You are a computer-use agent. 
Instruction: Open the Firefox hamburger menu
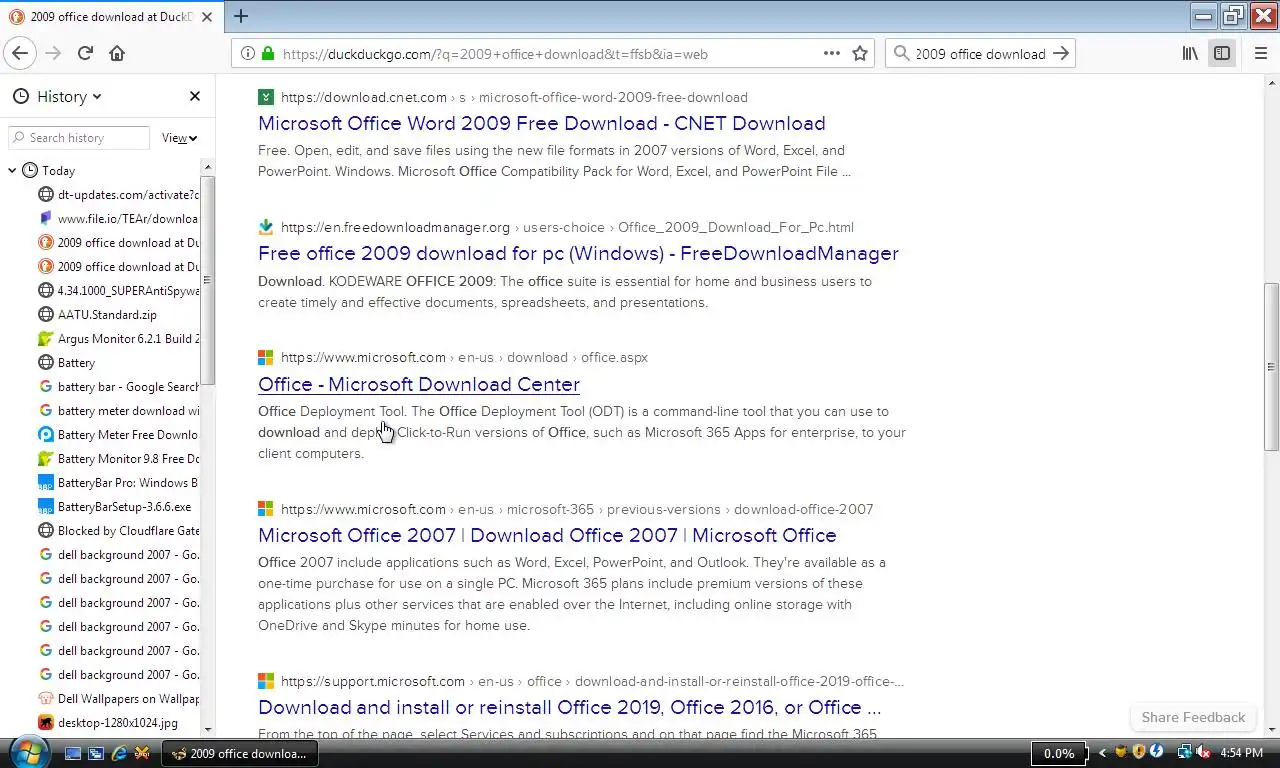pyautogui.click(x=1260, y=54)
